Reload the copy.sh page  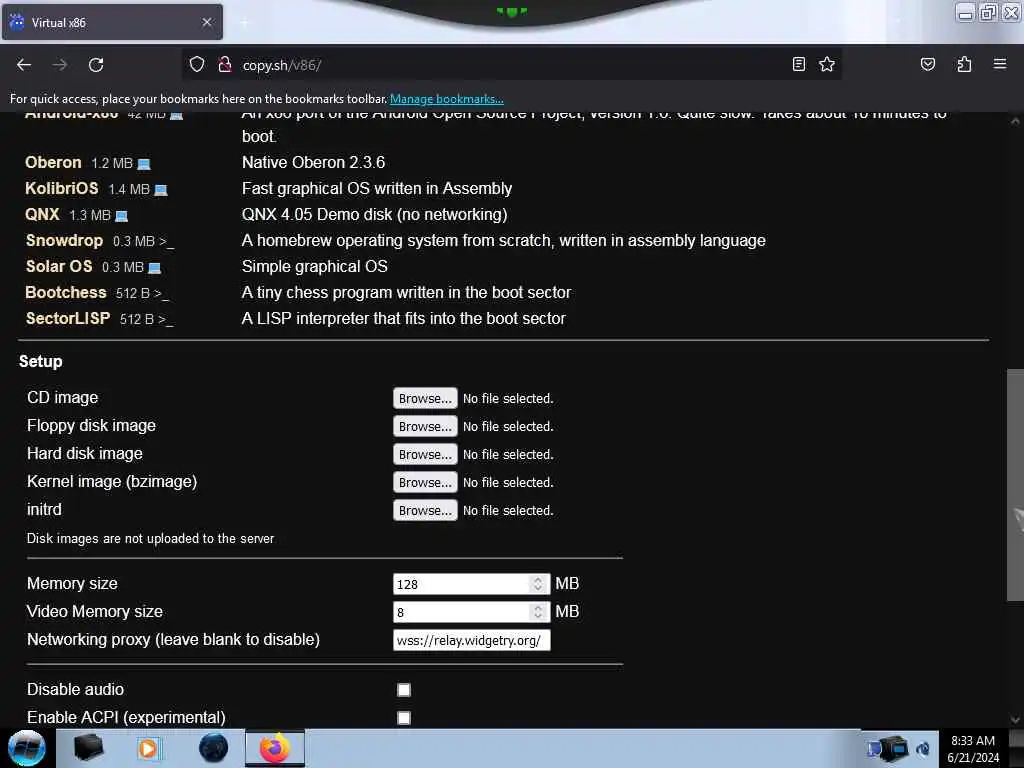tap(96, 65)
